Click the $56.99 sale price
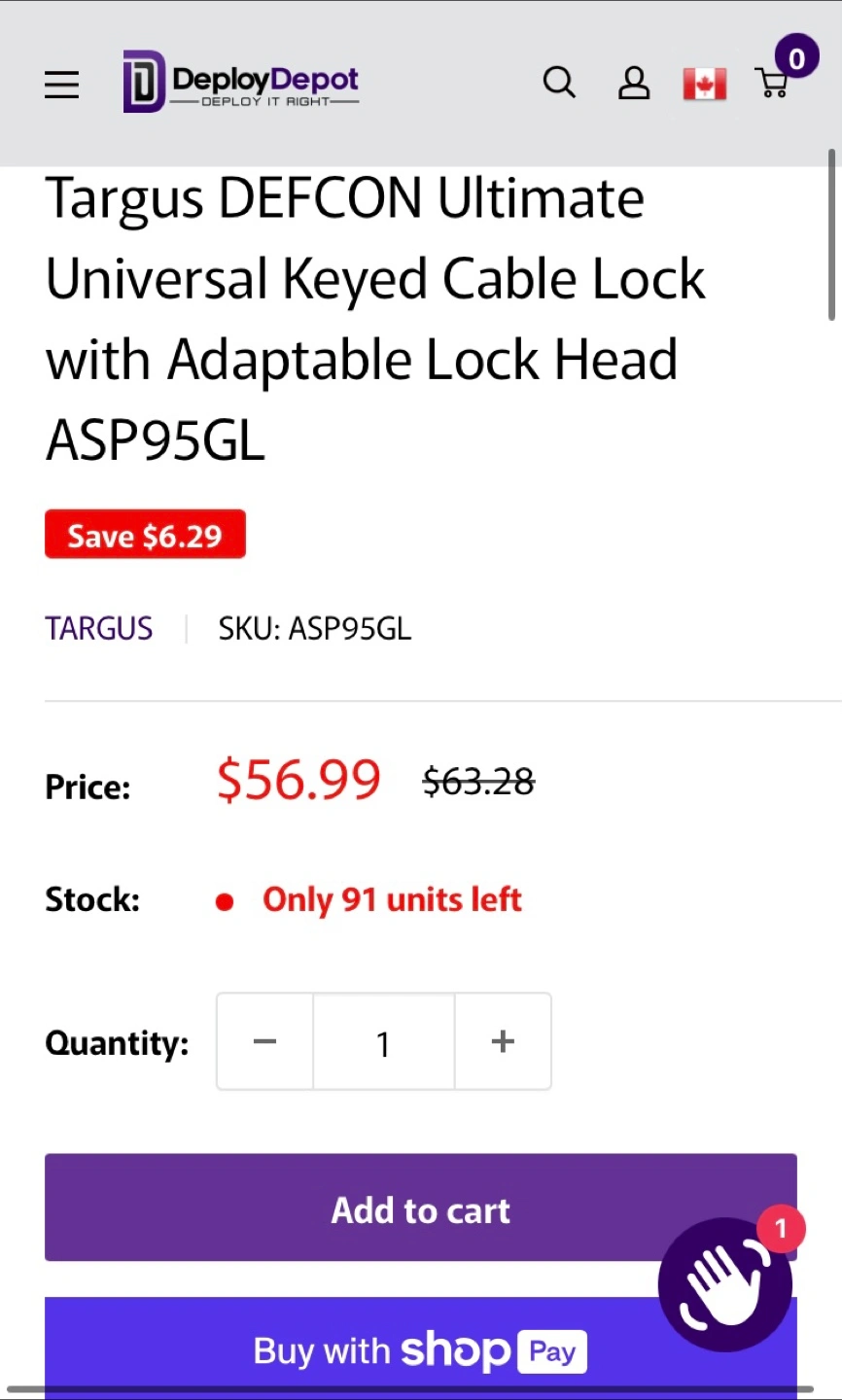 click(x=298, y=780)
